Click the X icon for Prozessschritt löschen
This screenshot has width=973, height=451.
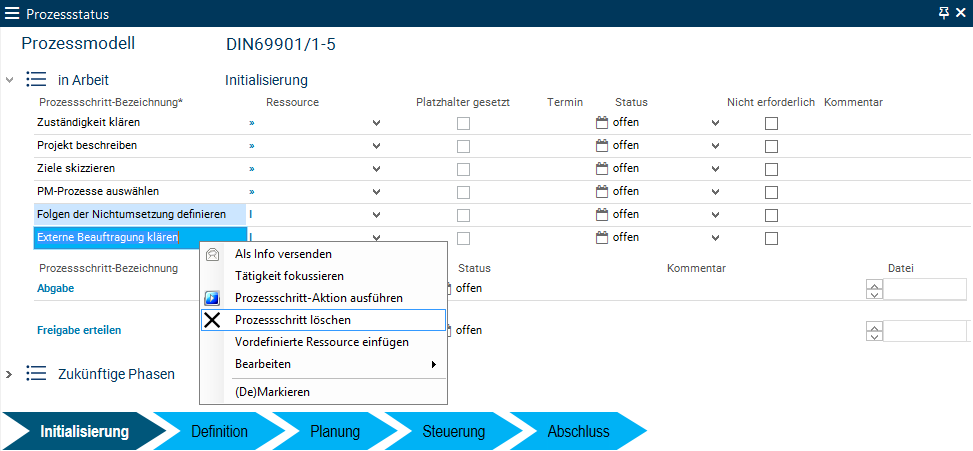(x=212, y=320)
